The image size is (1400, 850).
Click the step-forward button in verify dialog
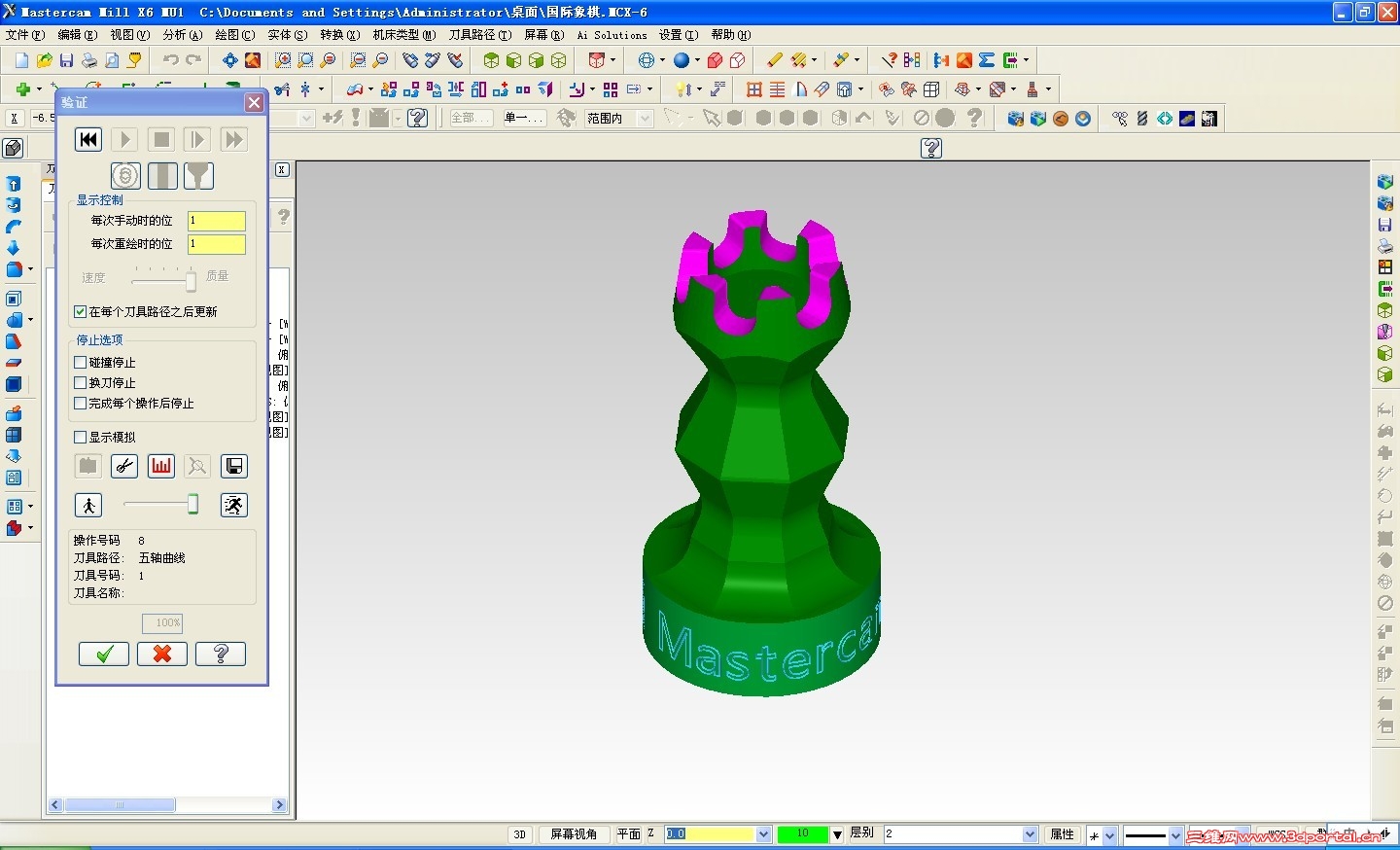[196, 139]
